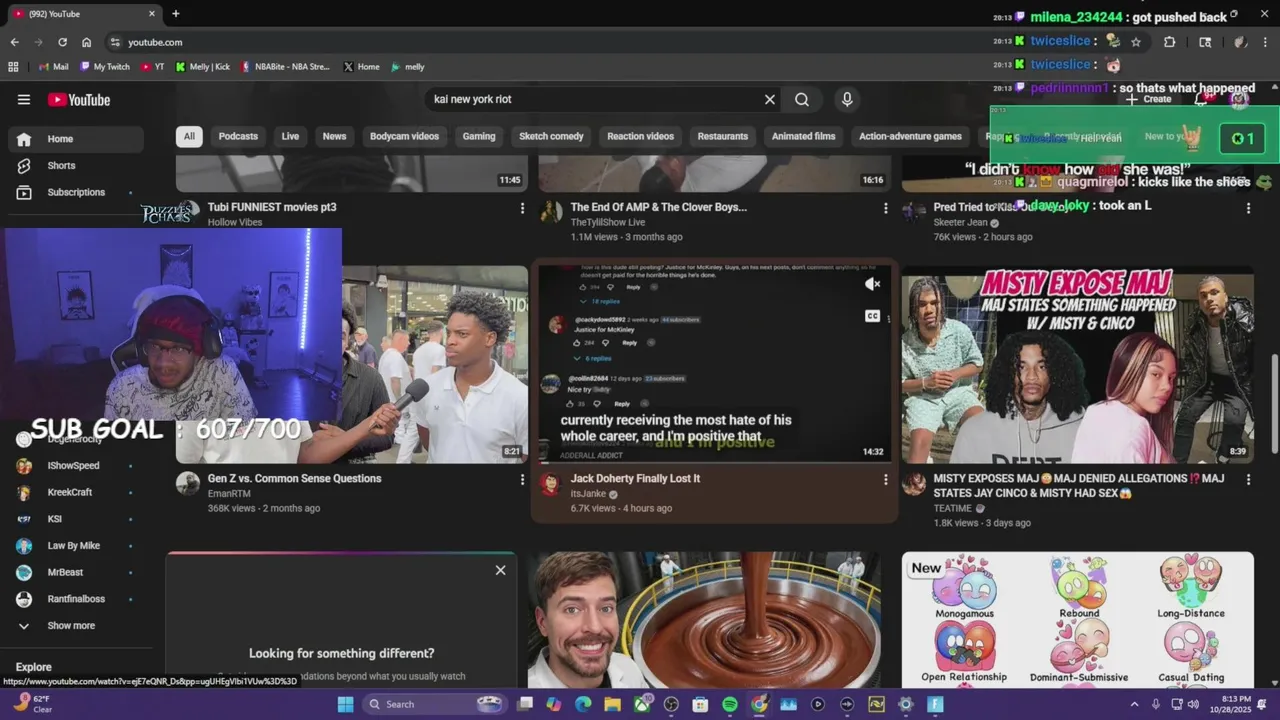Run search with the magnifier button
This screenshot has height=720, width=1280.
tap(802, 99)
